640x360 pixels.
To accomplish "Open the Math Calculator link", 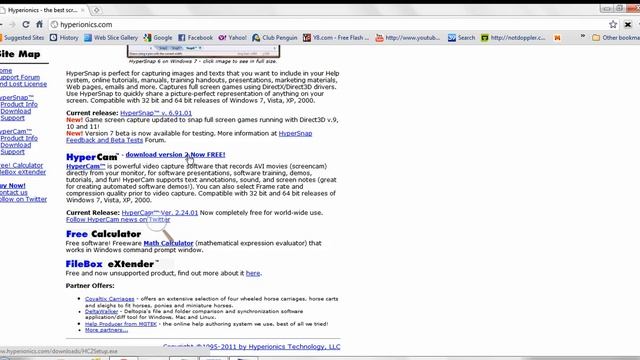I will tap(168, 243).
